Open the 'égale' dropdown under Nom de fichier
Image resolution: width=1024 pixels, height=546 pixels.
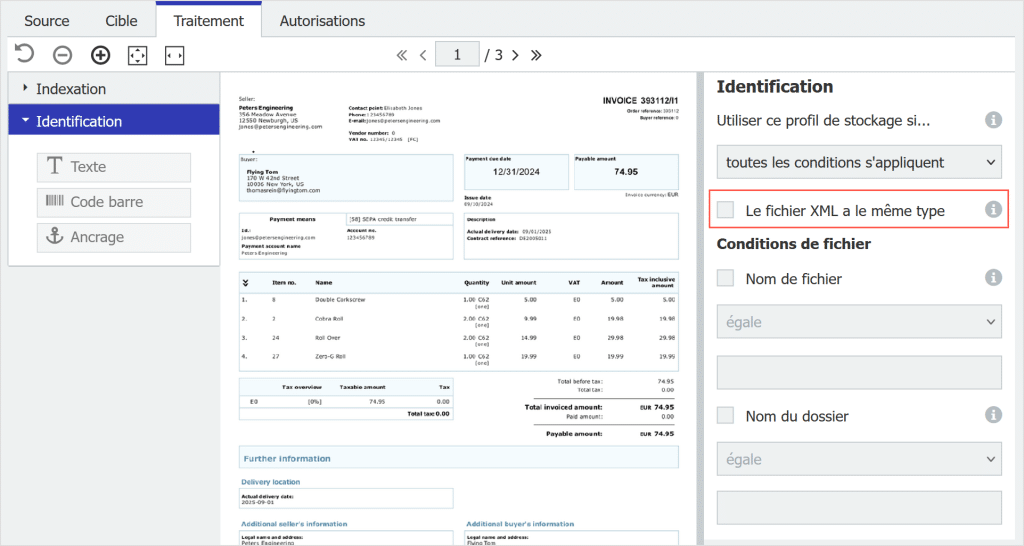tap(859, 322)
